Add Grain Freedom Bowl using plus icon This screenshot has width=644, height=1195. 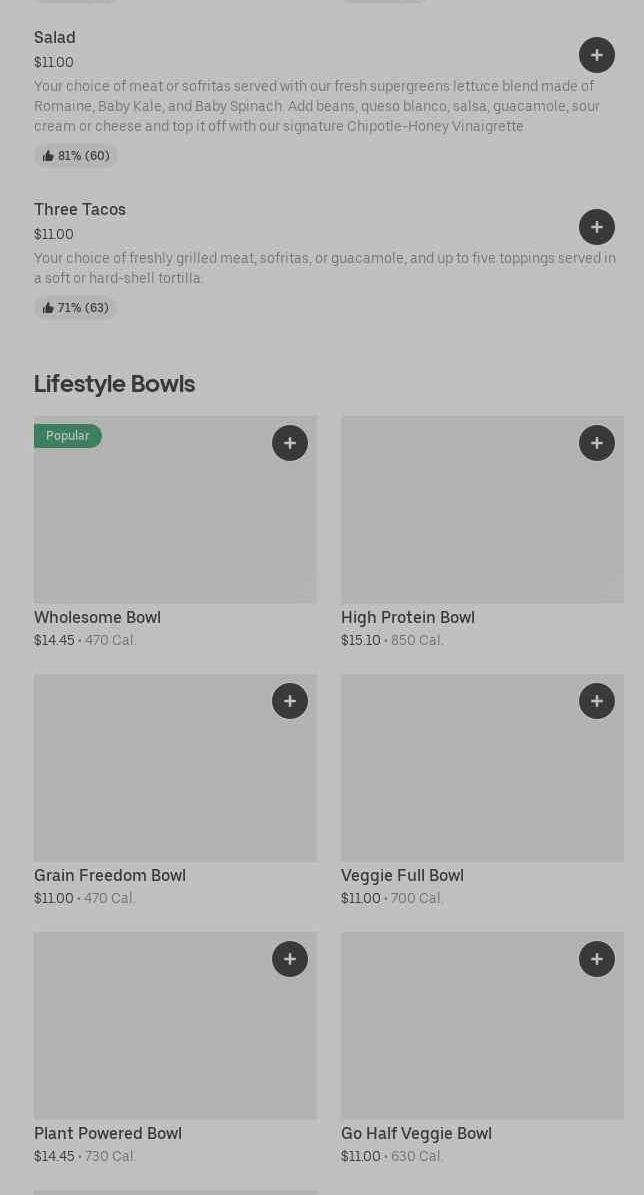tap(290, 701)
